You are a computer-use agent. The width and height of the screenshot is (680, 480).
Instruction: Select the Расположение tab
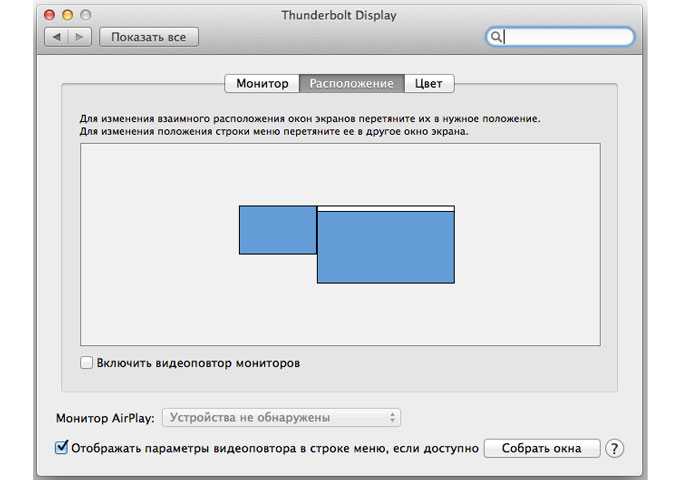(352, 83)
